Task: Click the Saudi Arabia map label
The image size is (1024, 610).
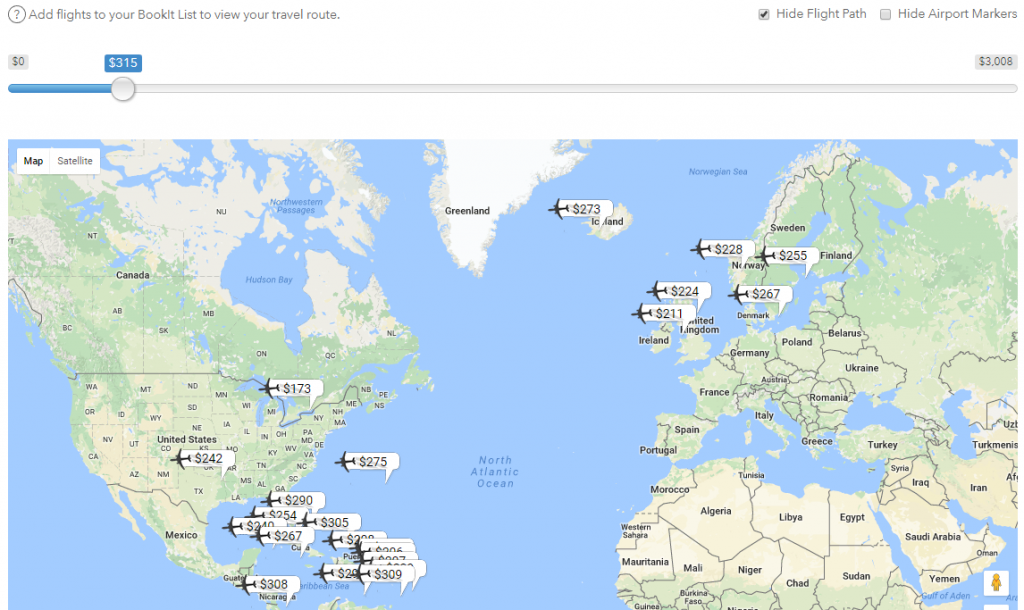Action: point(933,537)
